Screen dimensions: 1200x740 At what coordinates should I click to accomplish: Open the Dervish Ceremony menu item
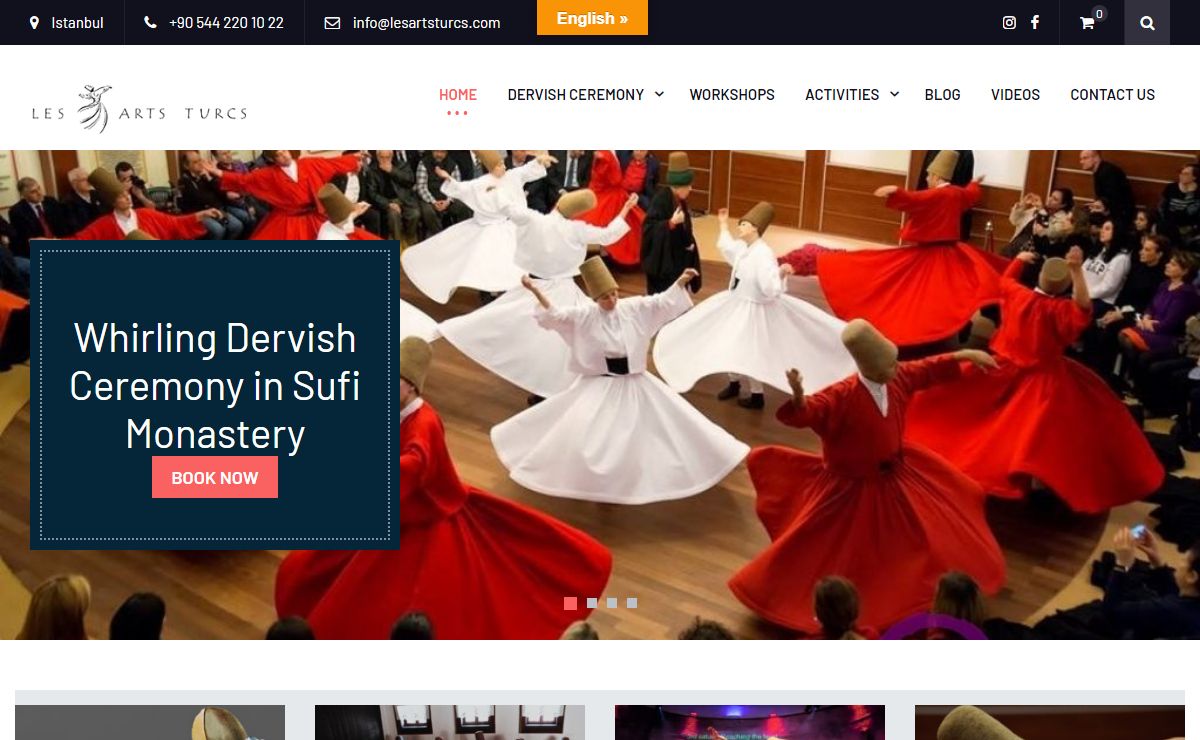point(576,94)
